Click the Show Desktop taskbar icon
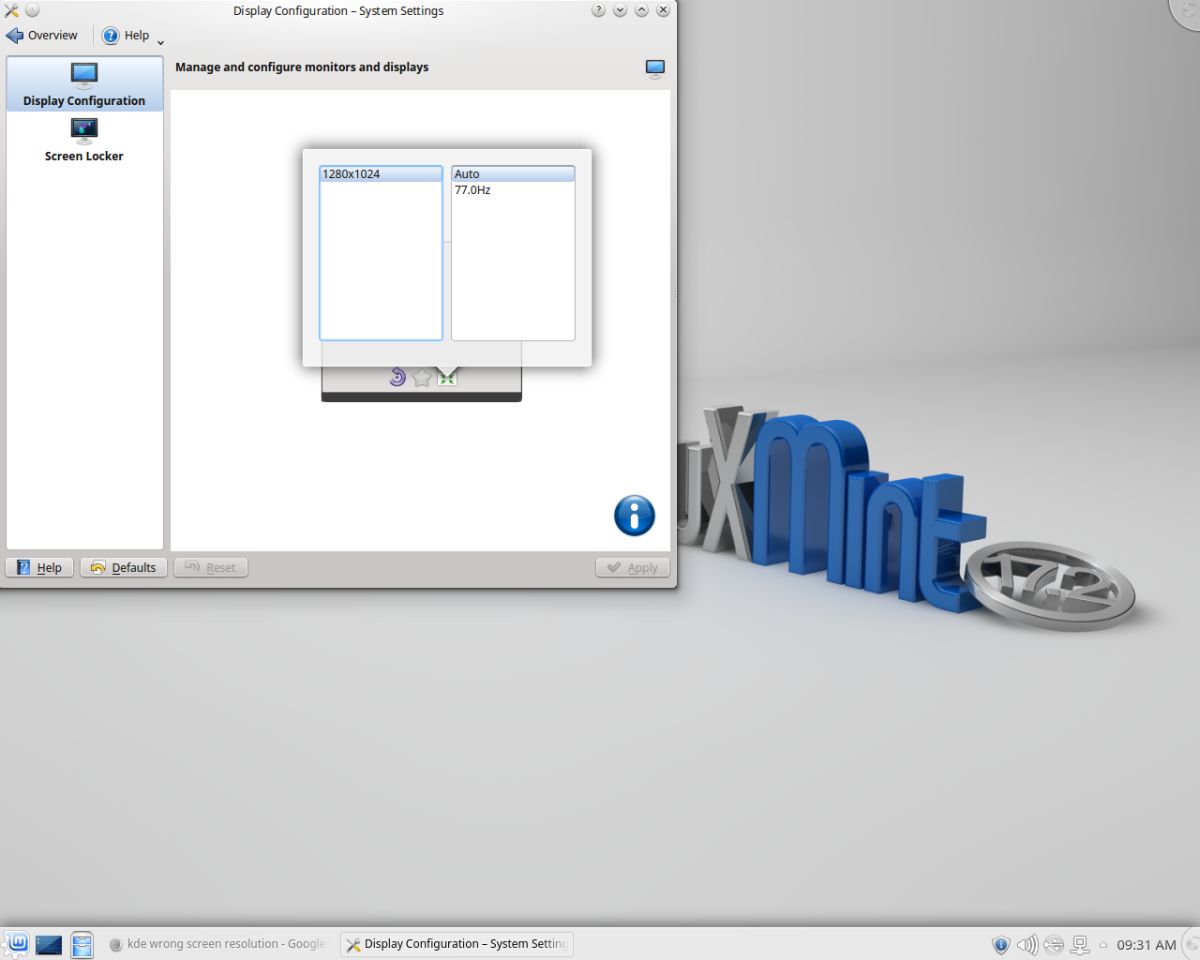This screenshot has width=1200, height=960. [x=49, y=944]
